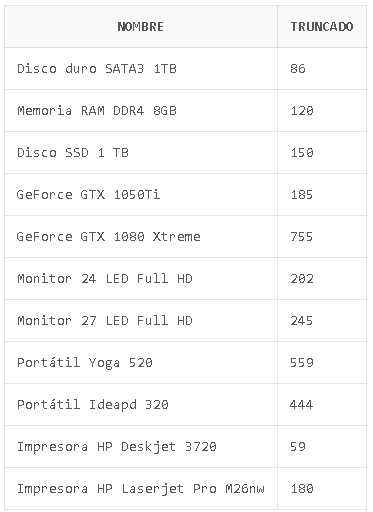Select Impresora HP Deskjet 3720 row
Image resolution: width=373 pixels, height=512 pixels.
186,447
